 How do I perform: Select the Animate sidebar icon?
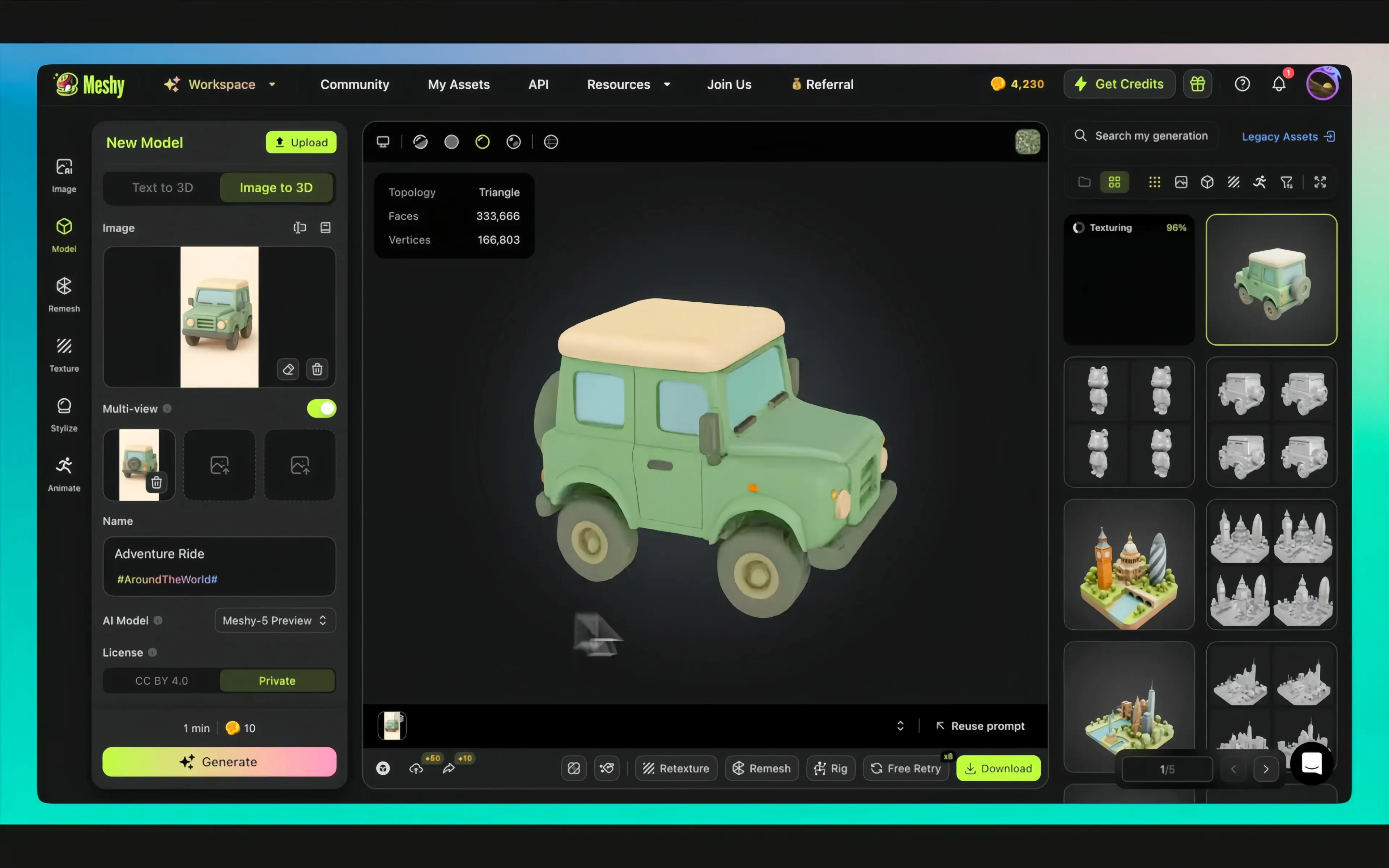tap(64, 473)
